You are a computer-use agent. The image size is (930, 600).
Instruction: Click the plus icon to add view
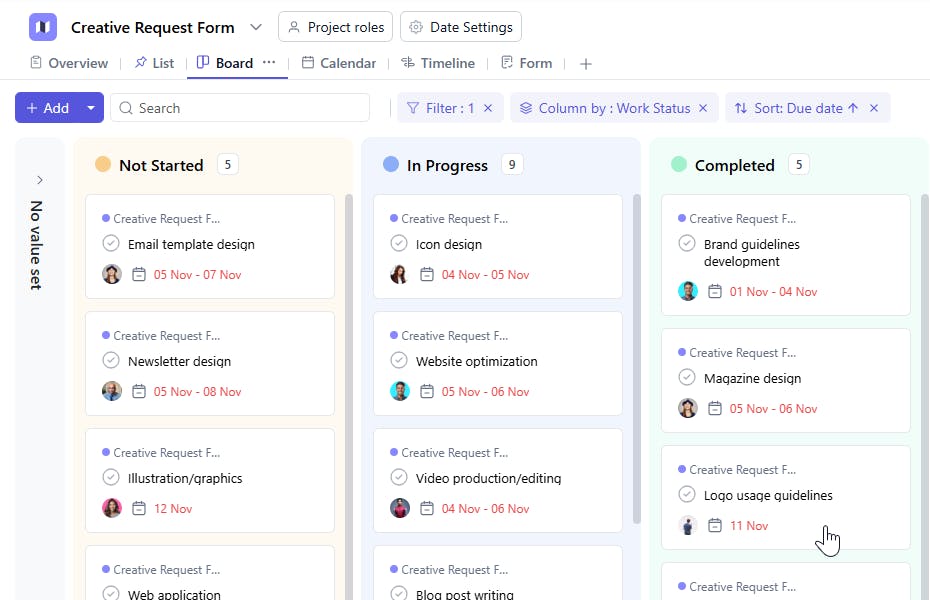point(586,64)
